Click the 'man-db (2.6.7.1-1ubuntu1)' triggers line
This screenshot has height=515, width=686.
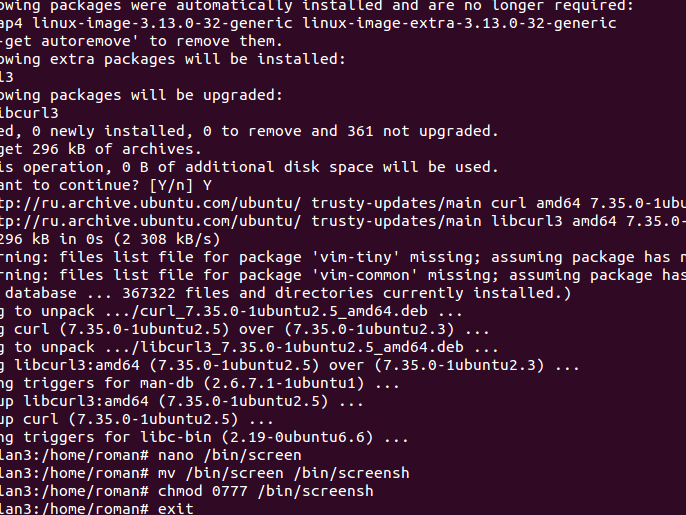click(200, 383)
